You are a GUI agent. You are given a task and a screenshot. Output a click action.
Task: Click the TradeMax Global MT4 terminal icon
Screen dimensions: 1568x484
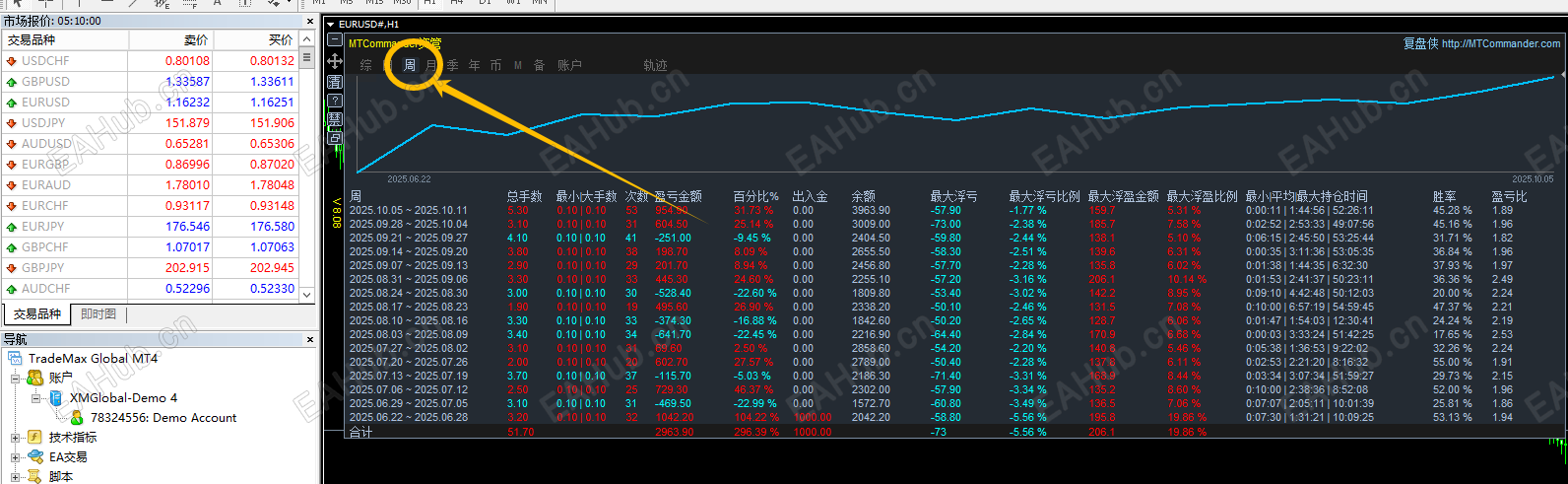[15, 359]
